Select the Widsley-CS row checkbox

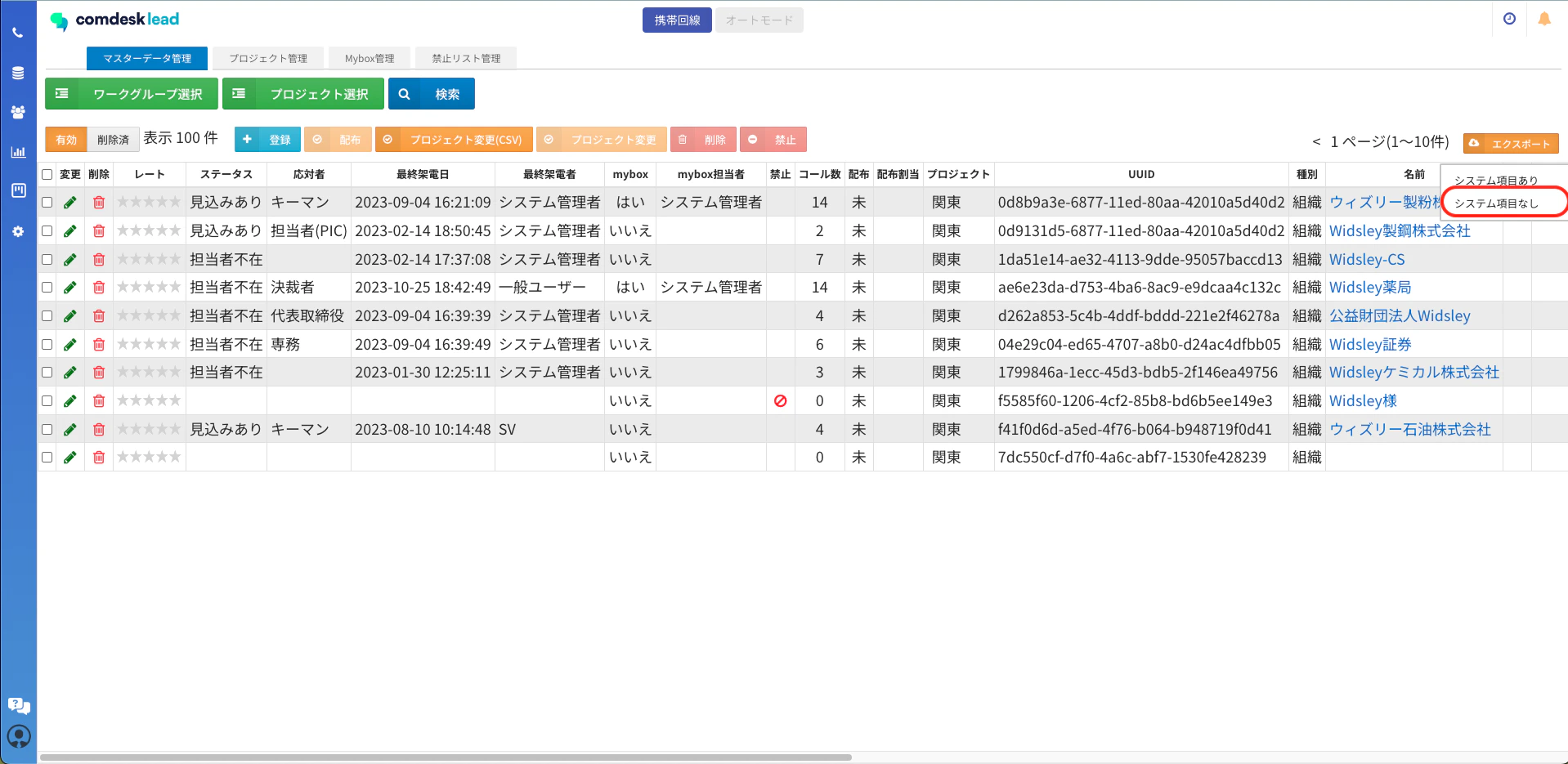point(47,260)
